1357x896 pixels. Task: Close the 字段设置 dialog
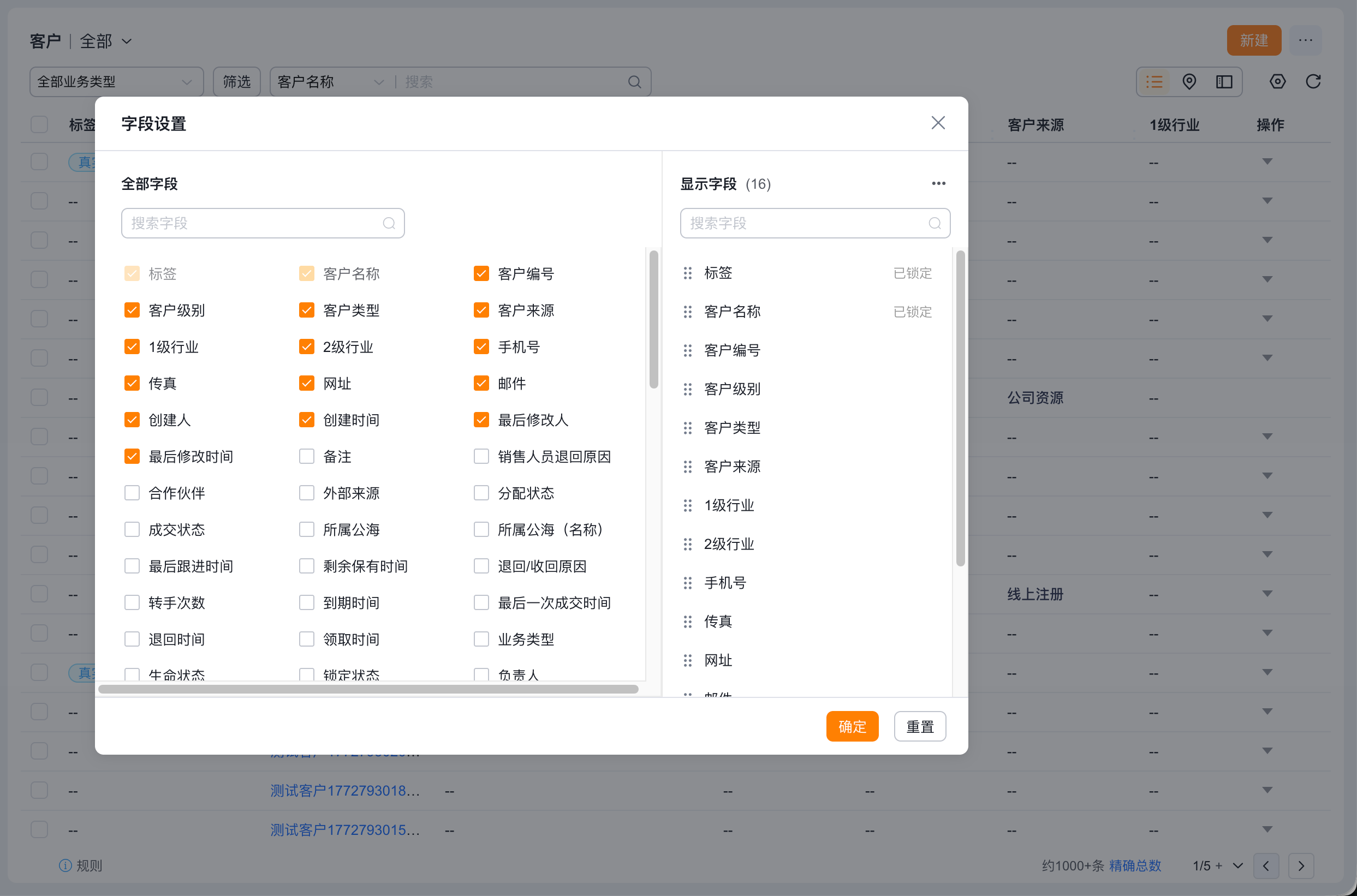click(937, 123)
